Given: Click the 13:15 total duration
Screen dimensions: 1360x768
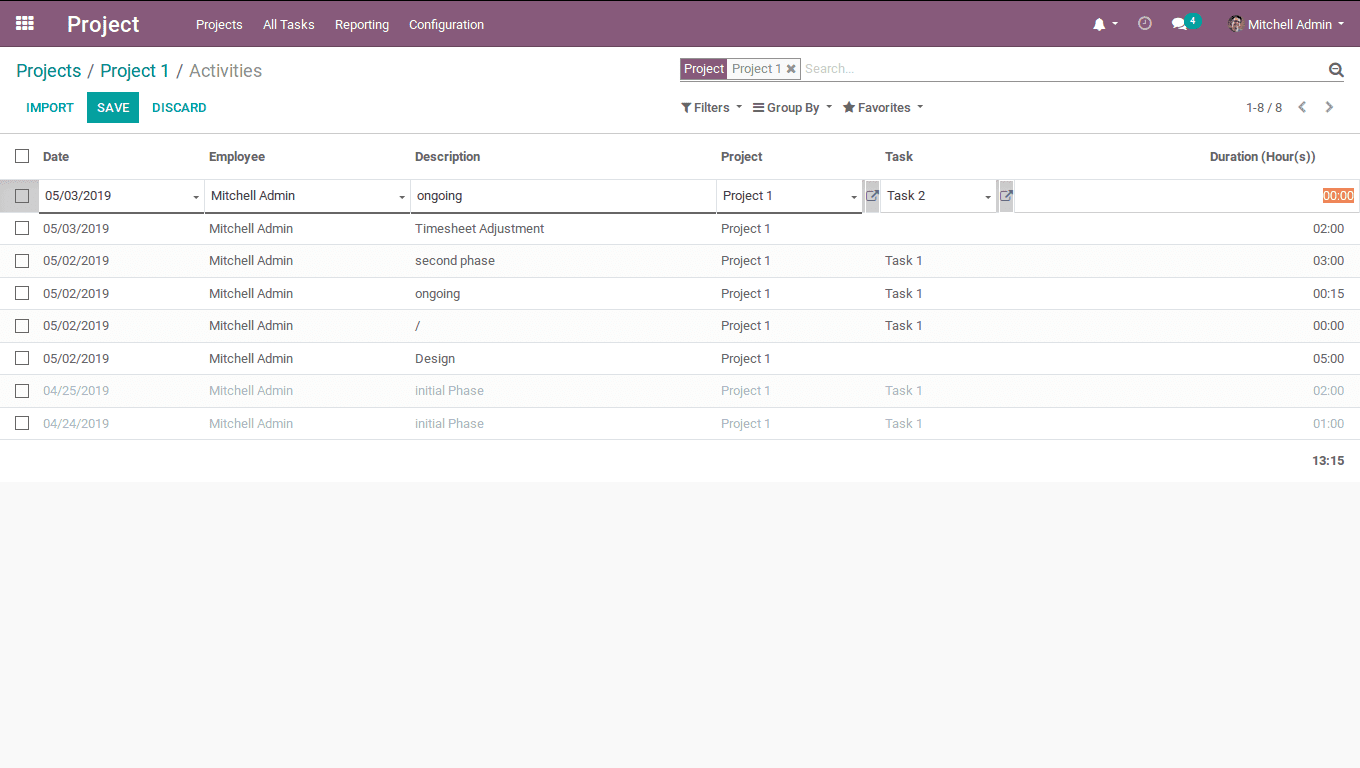Looking at the screenshot, I should [1328, 461].
